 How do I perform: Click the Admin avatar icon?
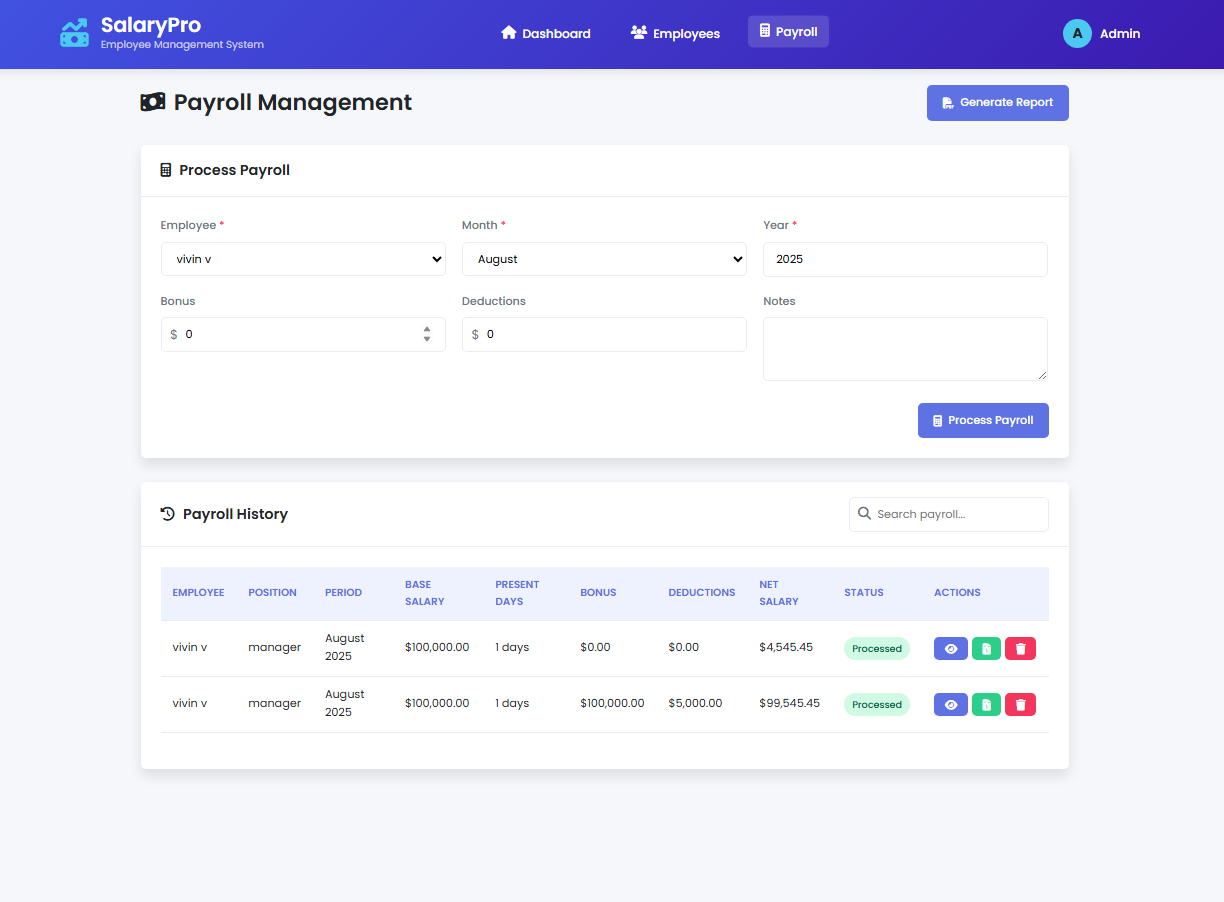[x=1077, y=33]
